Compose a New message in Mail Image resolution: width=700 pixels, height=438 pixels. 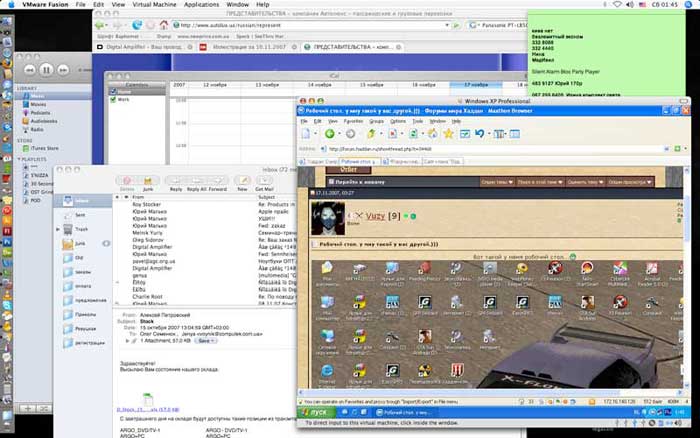point(242,183)
